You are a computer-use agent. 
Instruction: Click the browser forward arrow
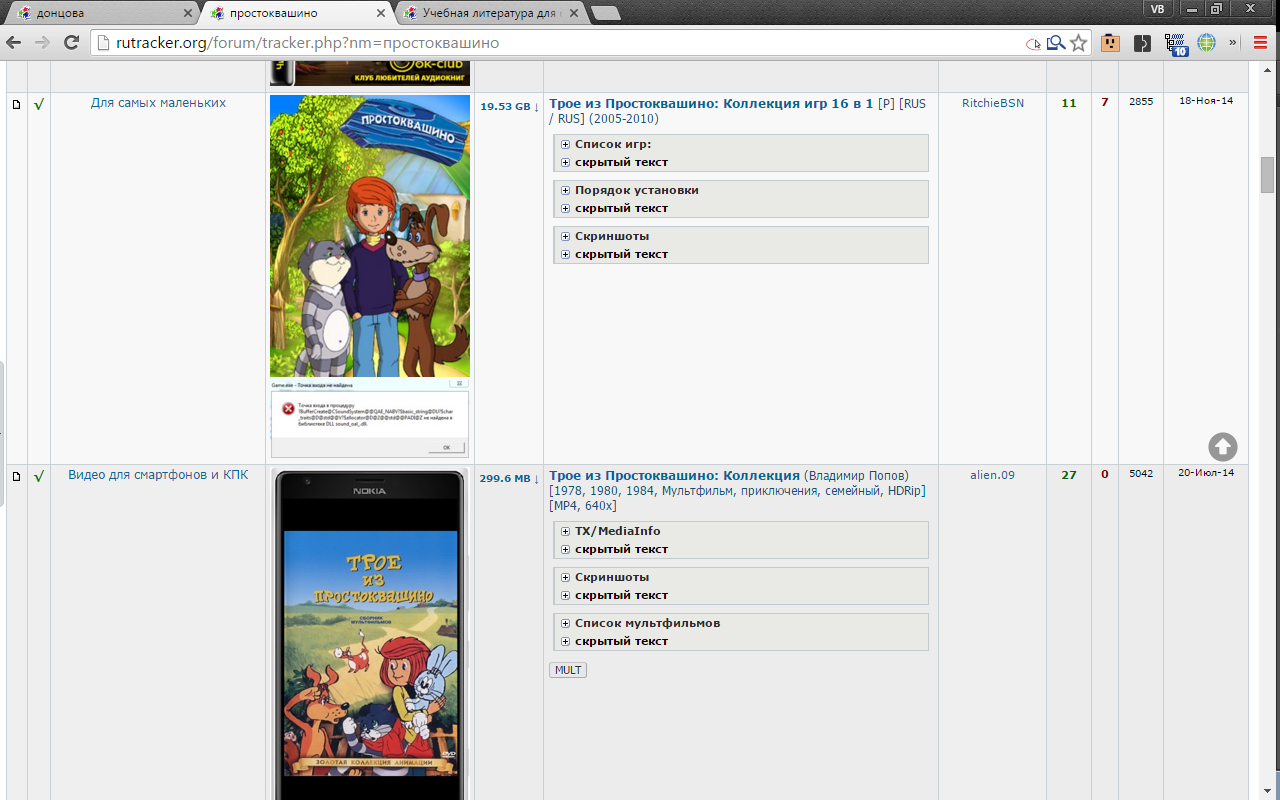(x=42, y=43)
